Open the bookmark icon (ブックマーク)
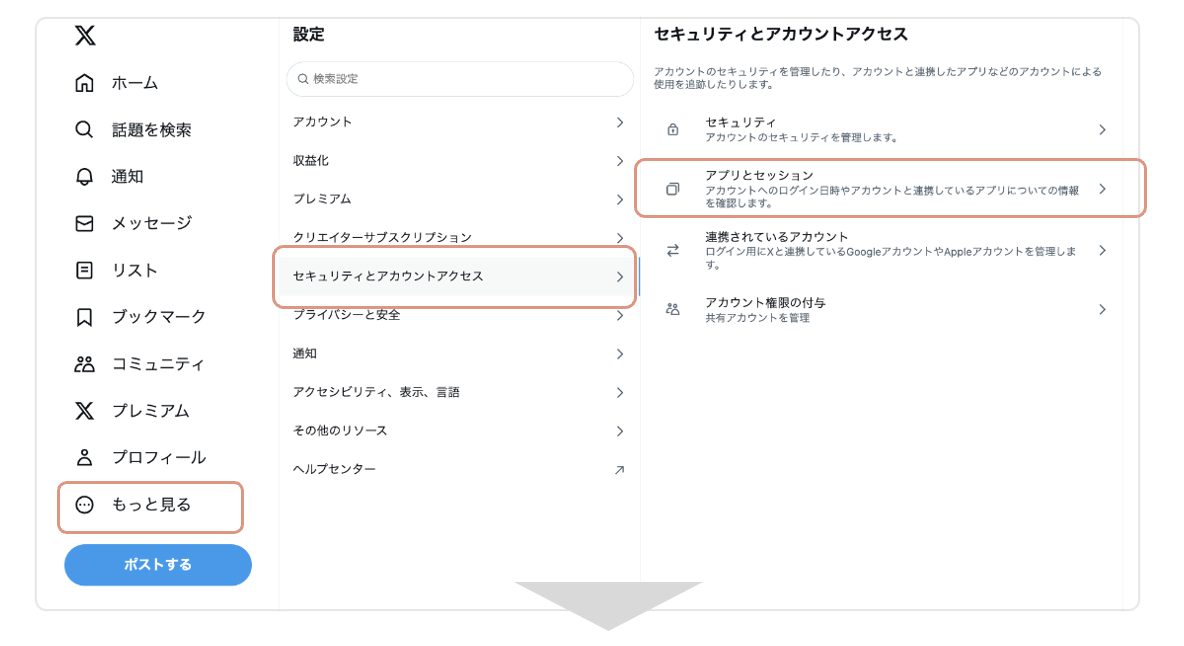Screen dimensions: 1184x646 [x=85, y=317]
